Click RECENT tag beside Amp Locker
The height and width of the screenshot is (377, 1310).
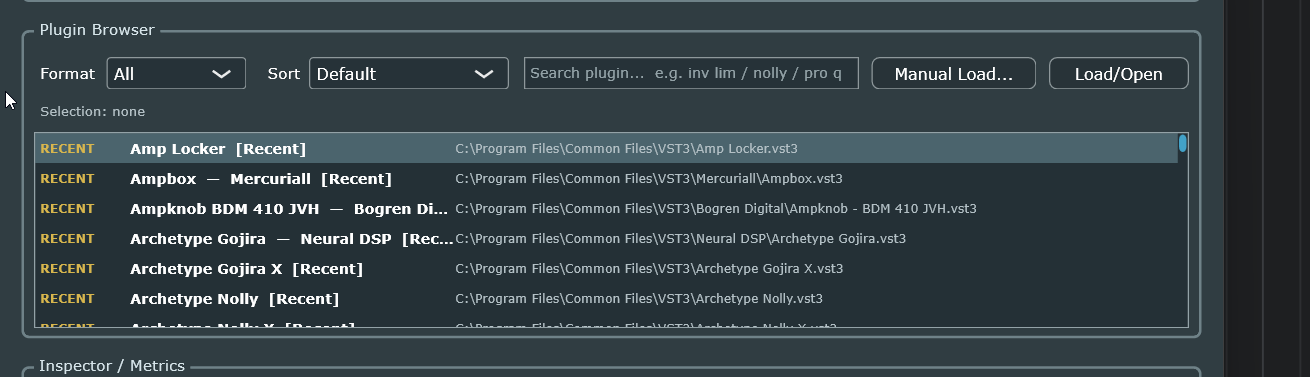[67, 149]
